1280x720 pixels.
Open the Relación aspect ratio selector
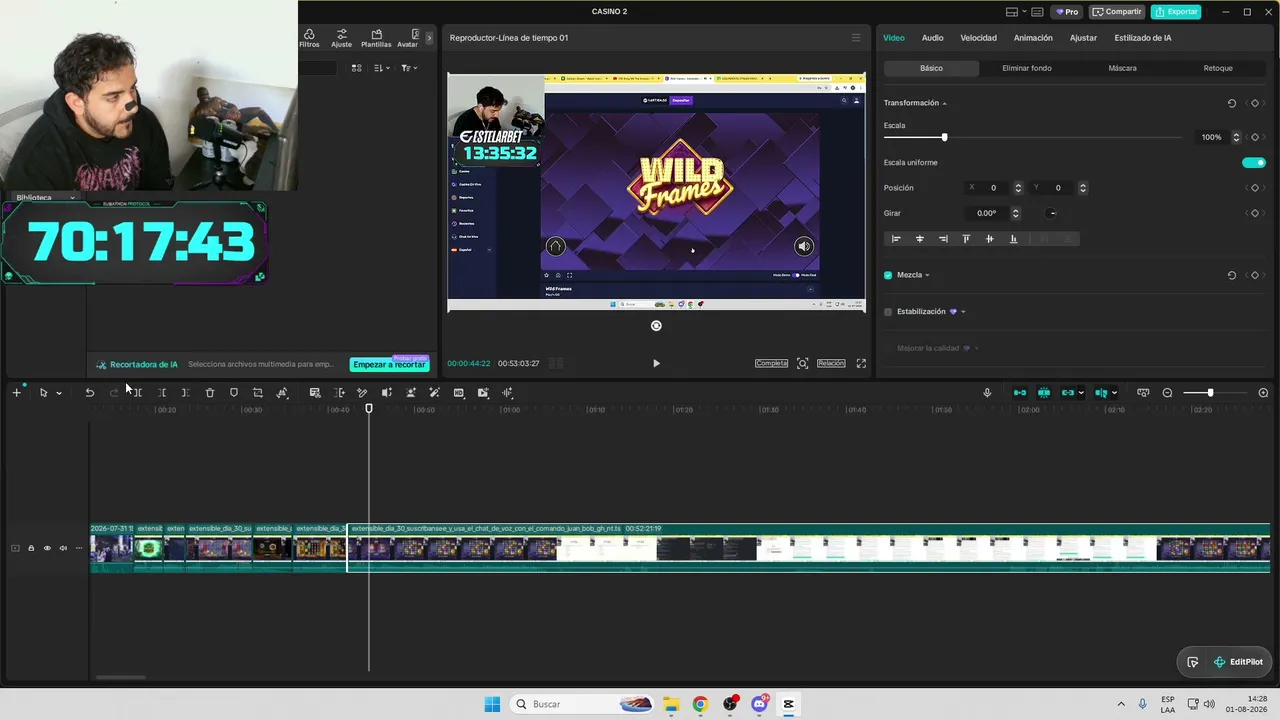point(831,364)
